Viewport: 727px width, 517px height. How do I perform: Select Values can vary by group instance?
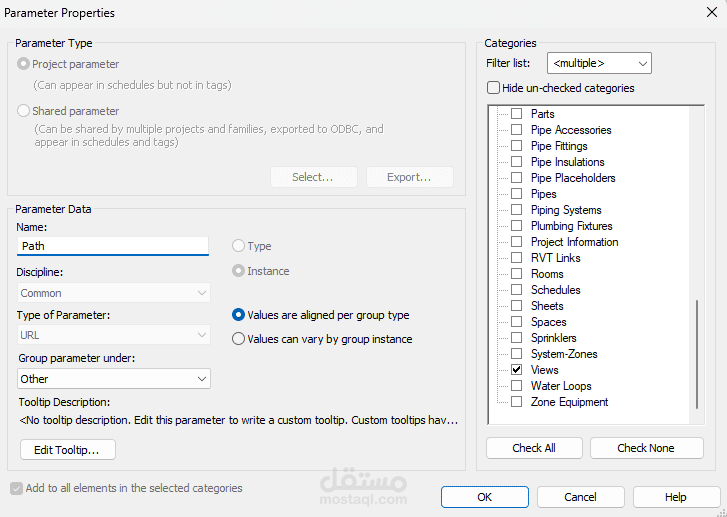coord(239,339)
